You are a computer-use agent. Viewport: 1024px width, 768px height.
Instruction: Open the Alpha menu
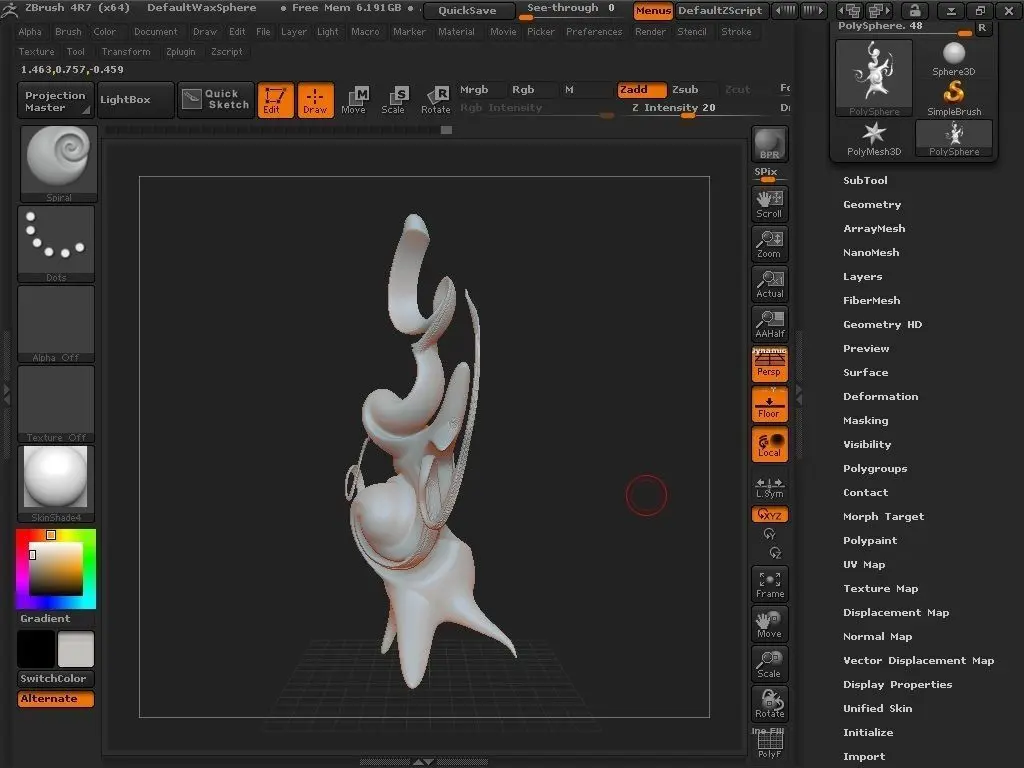pyautogui.click(x=30, y=31)
